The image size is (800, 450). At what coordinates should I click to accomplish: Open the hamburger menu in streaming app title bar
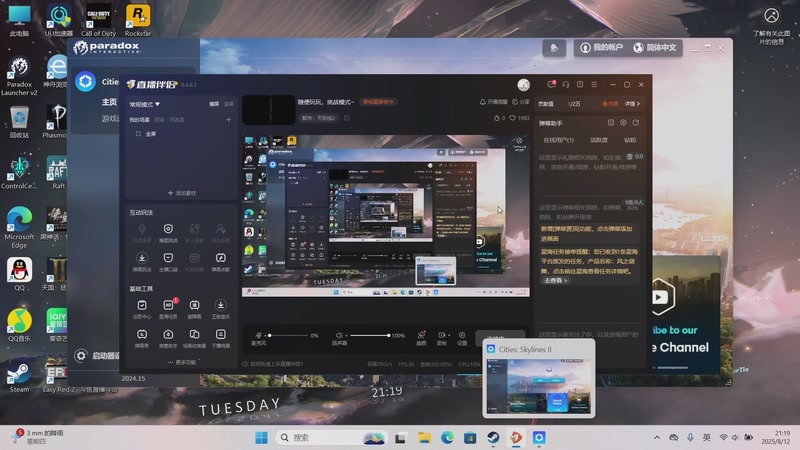pos(594,85)
